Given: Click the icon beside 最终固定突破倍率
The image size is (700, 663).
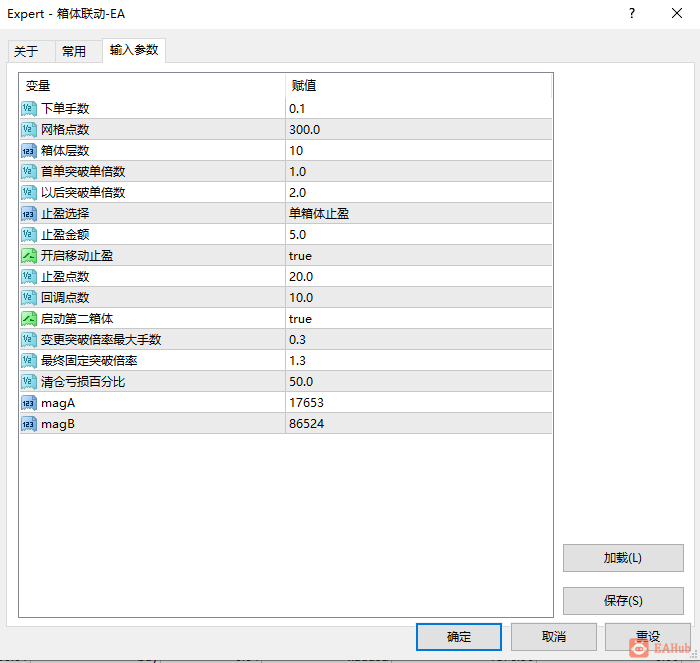Looking at the screenshot, I should point(29,360).
